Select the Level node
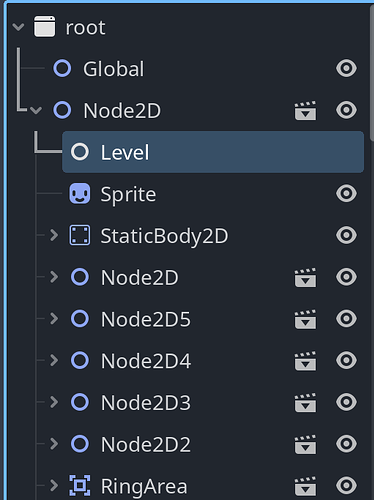Viewport: 374px width, 500px height. (213, 152)
